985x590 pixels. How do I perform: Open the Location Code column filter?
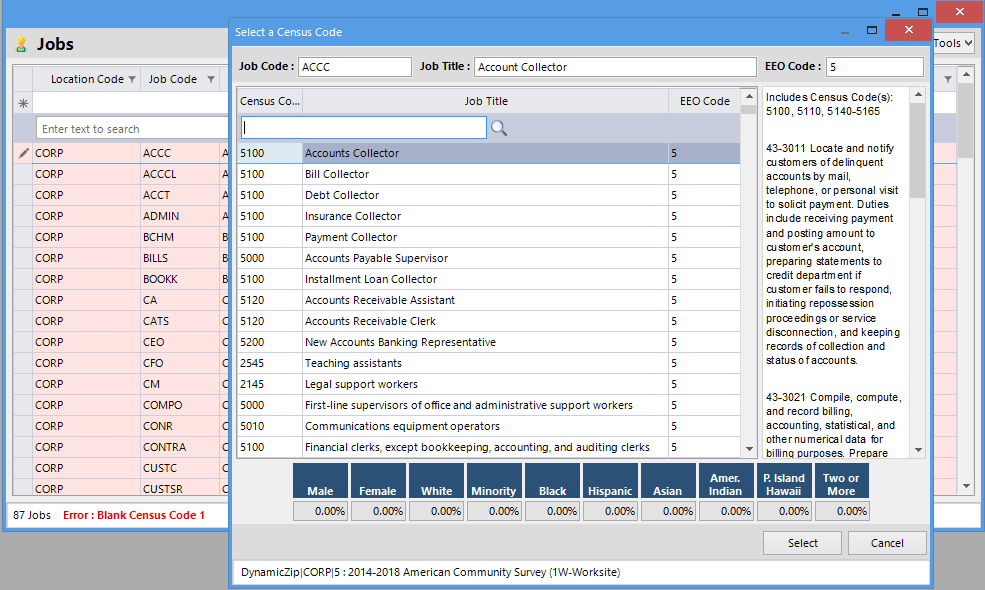(132, 79)
